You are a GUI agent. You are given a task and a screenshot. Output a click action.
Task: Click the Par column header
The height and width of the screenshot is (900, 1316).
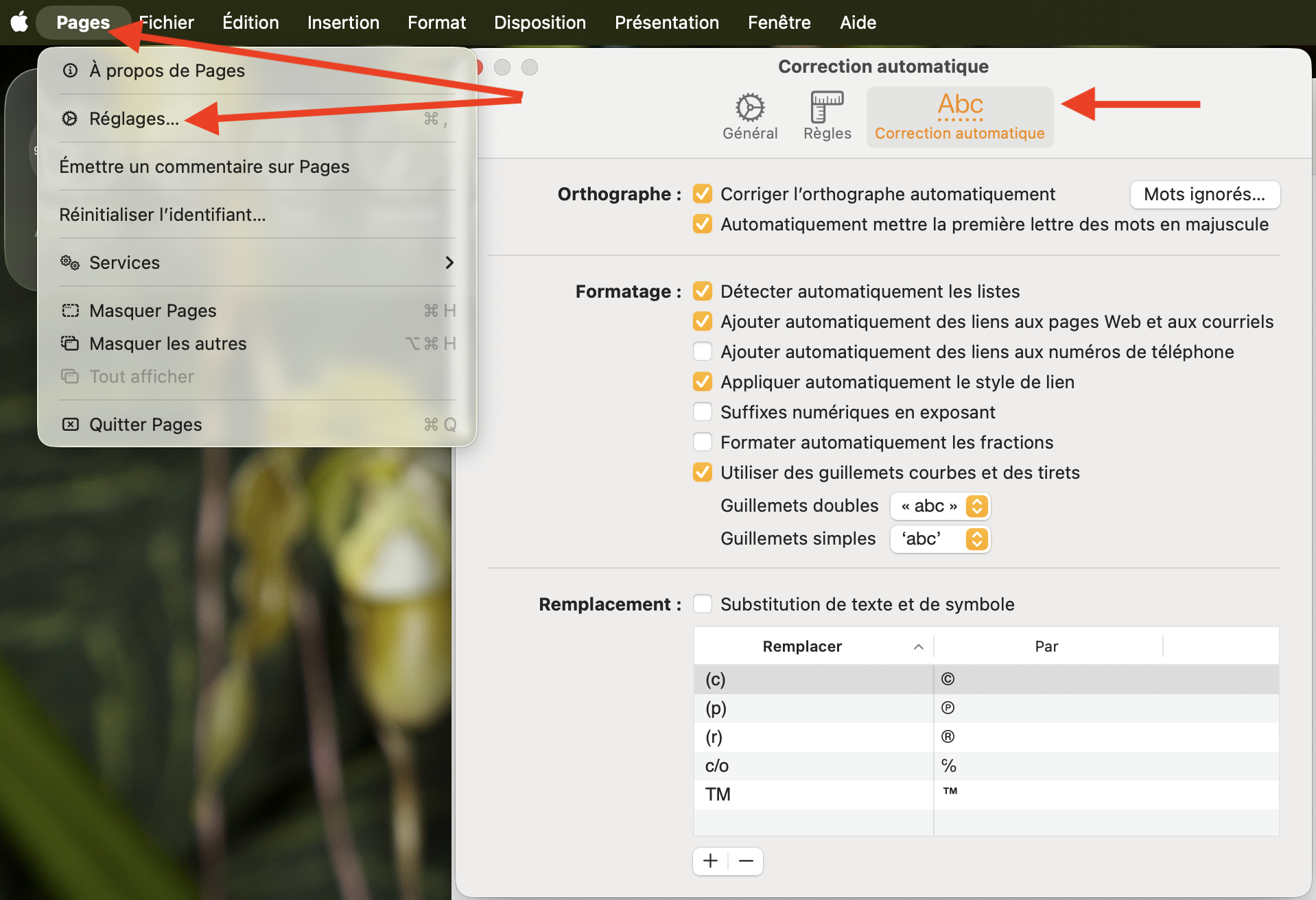[1047, 646]
